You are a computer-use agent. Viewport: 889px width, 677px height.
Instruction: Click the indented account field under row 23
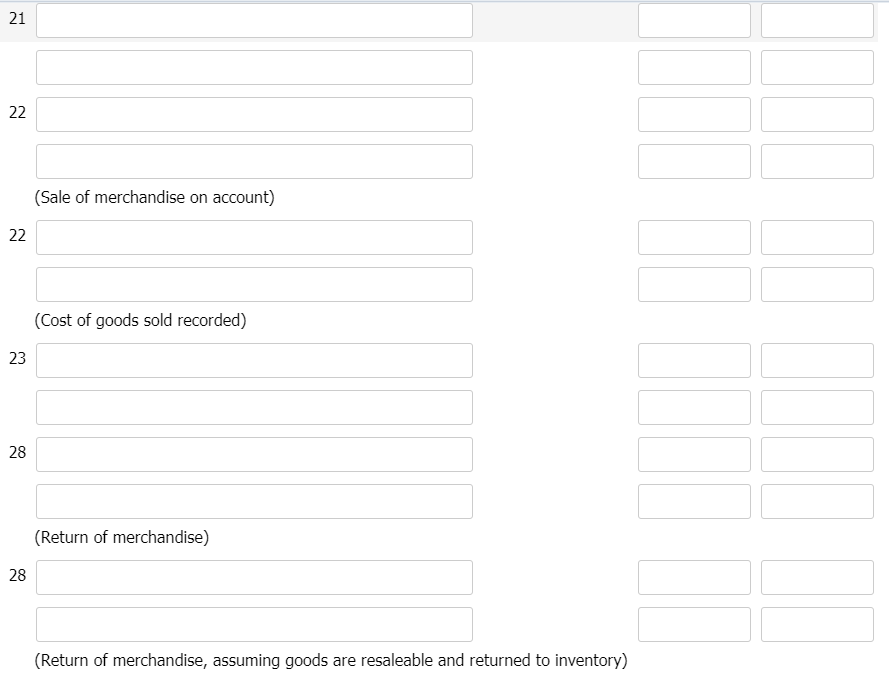pyautogui.click(x=254, y=407)
